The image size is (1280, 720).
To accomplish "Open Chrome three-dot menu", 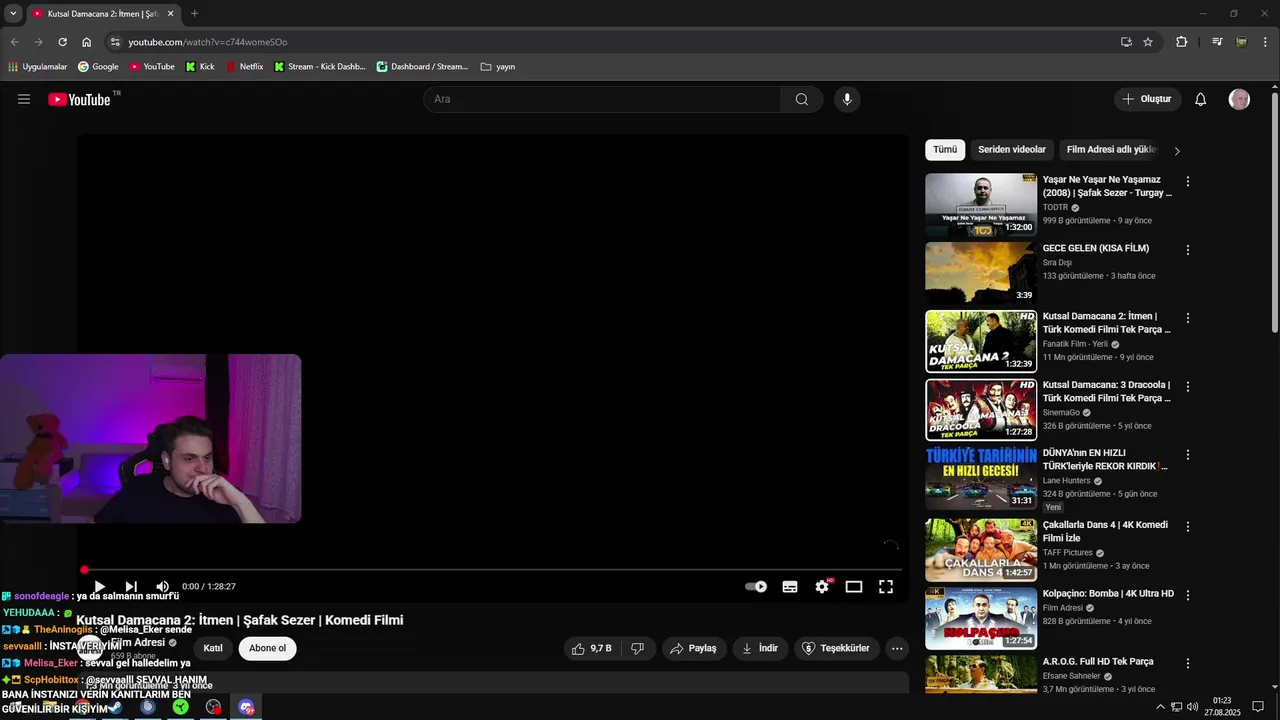I will pos(1266,42).
